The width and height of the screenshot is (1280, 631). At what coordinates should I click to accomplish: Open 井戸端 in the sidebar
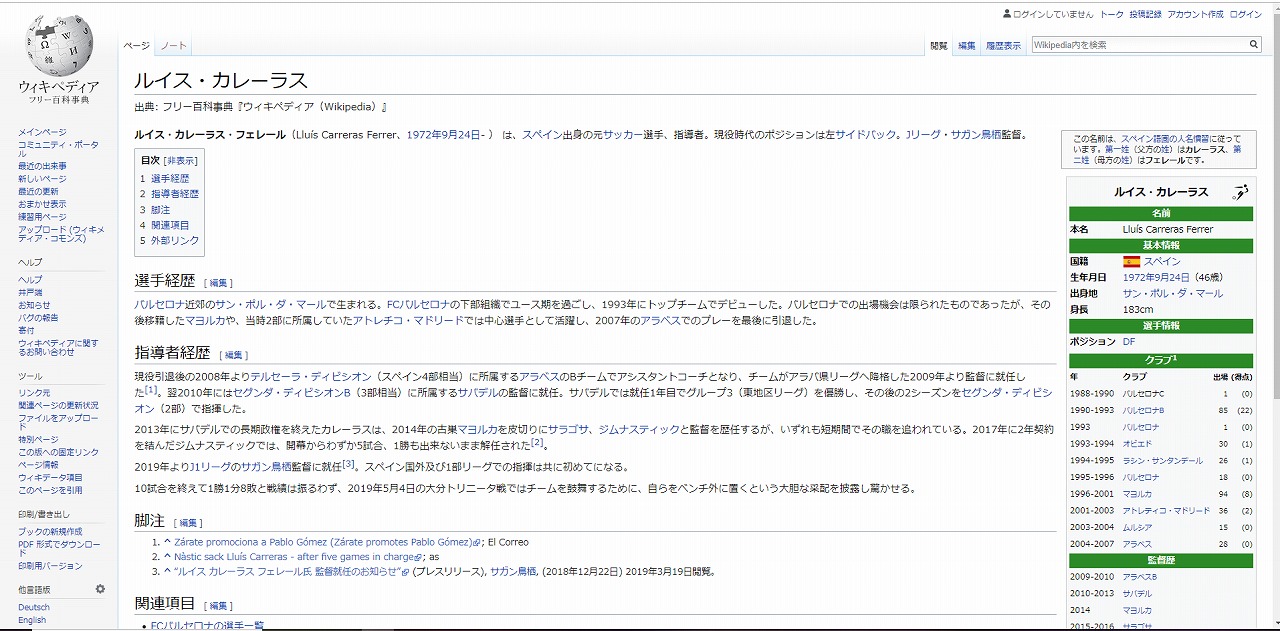[x=30, y=292]
